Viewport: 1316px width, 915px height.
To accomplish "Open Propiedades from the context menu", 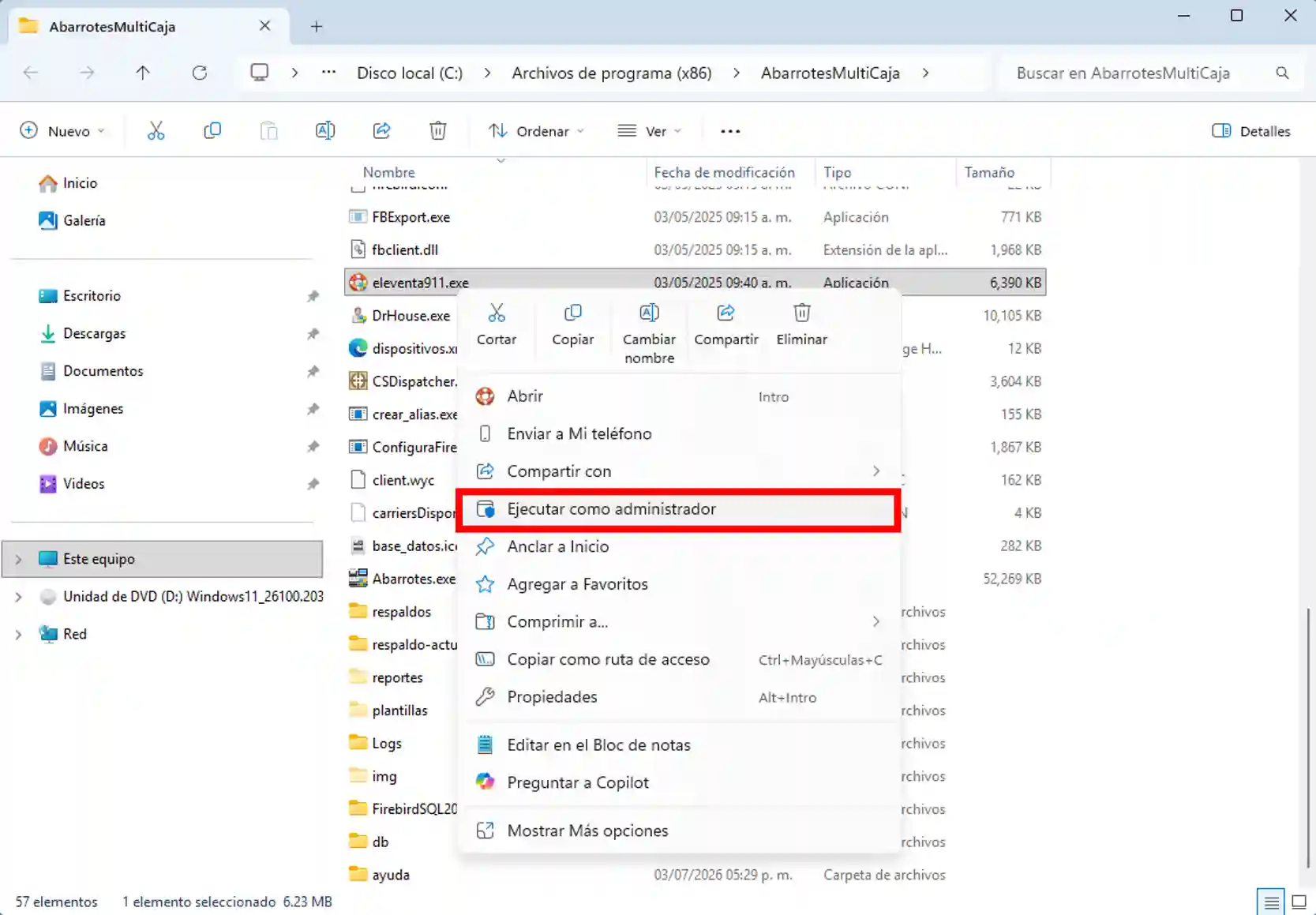I will click(x=678, y=697).
